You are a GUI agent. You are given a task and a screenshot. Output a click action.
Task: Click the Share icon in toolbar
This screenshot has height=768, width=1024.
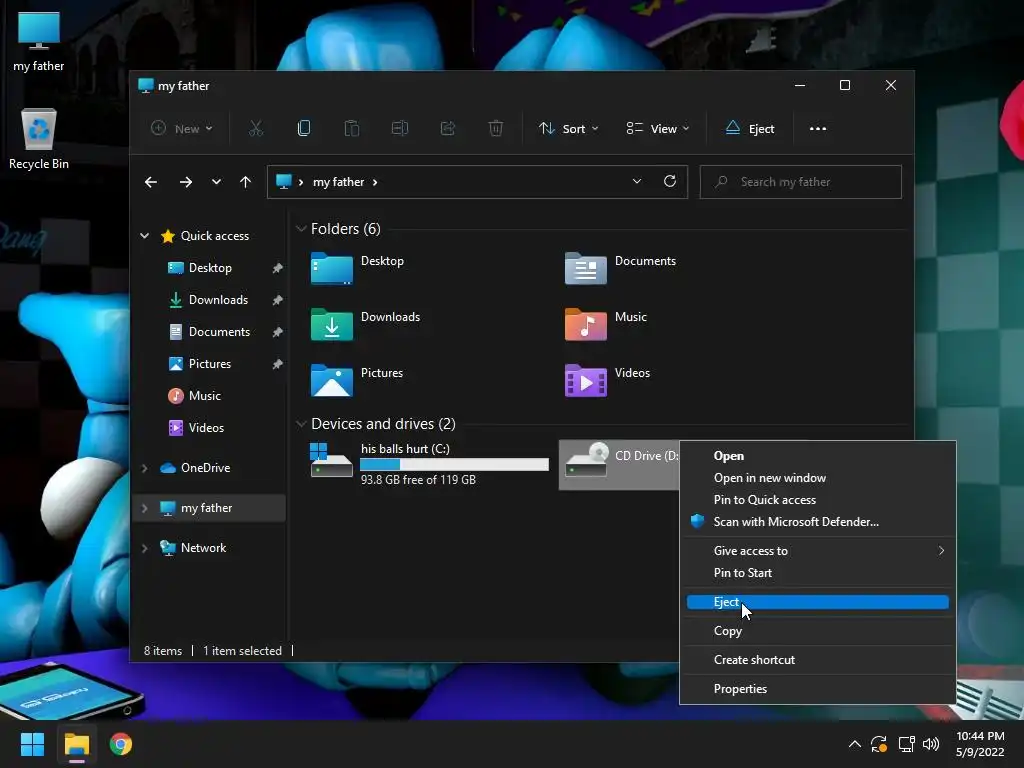pos(448,129)
